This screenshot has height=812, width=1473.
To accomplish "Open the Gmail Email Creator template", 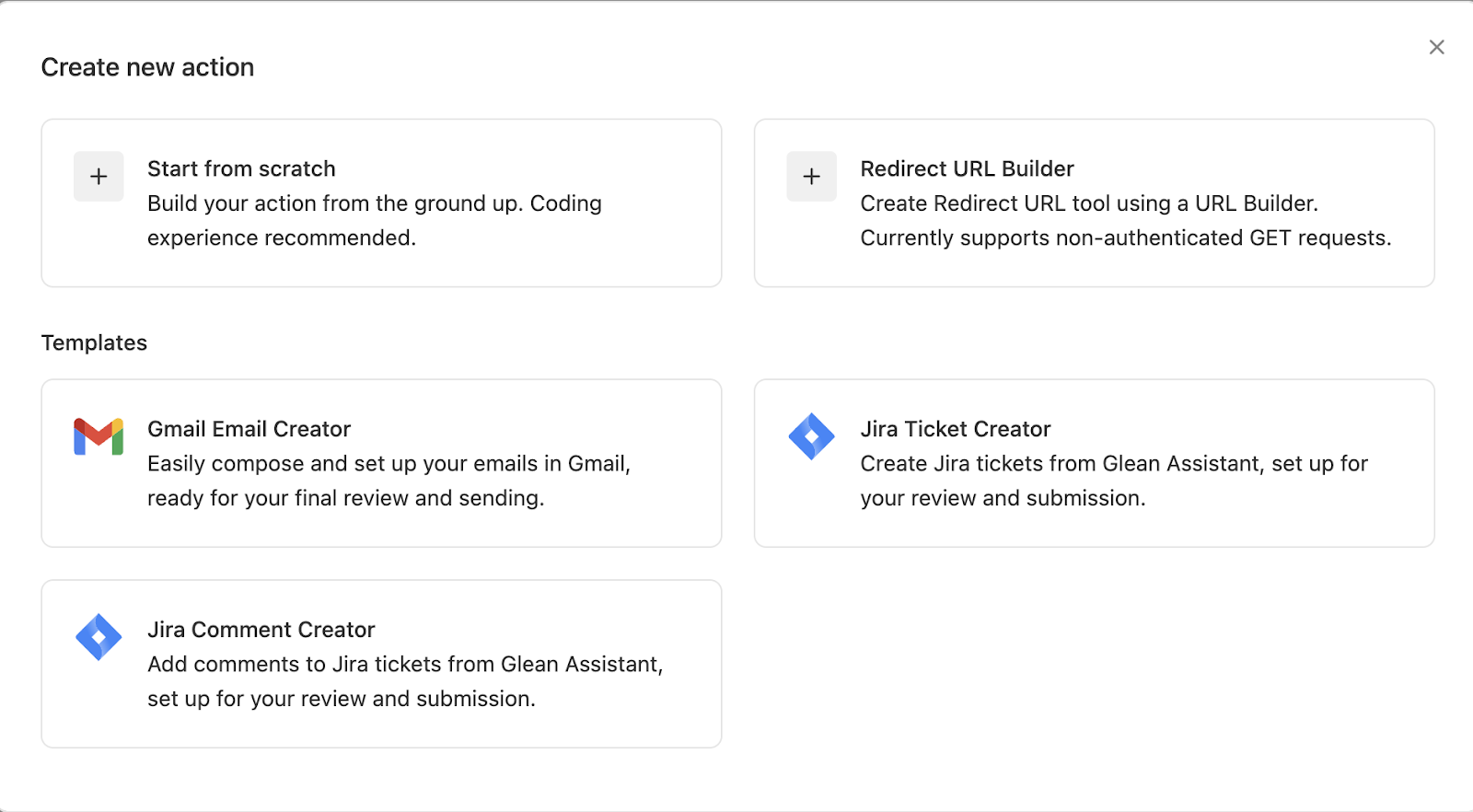I will point(381,462).
